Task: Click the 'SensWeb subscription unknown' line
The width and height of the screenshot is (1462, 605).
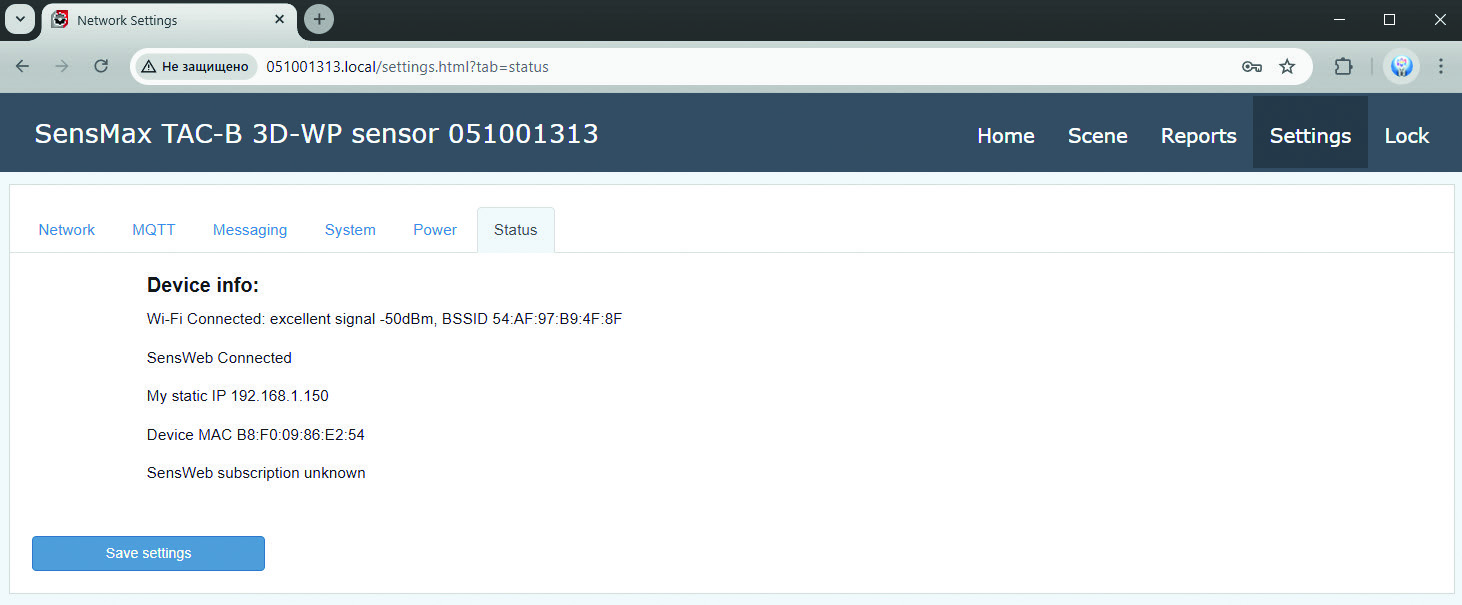Action: click(256, 473)
